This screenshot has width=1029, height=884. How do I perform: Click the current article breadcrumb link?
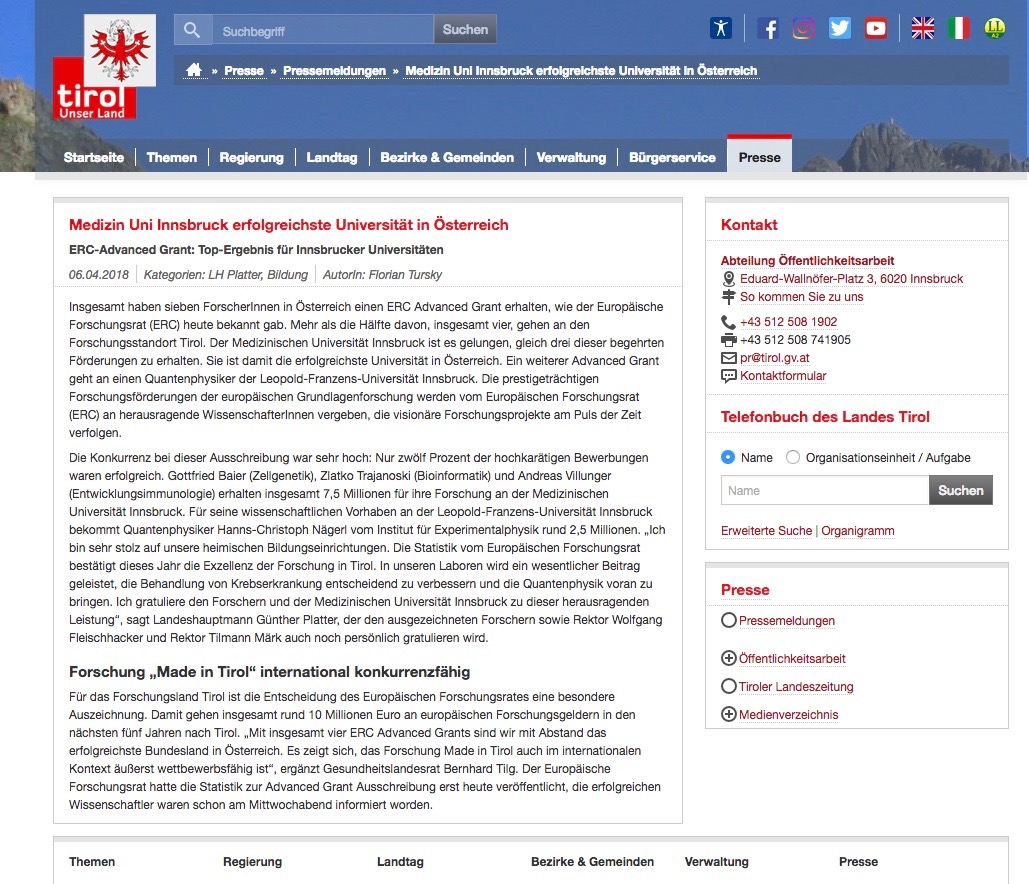[581, 71]
